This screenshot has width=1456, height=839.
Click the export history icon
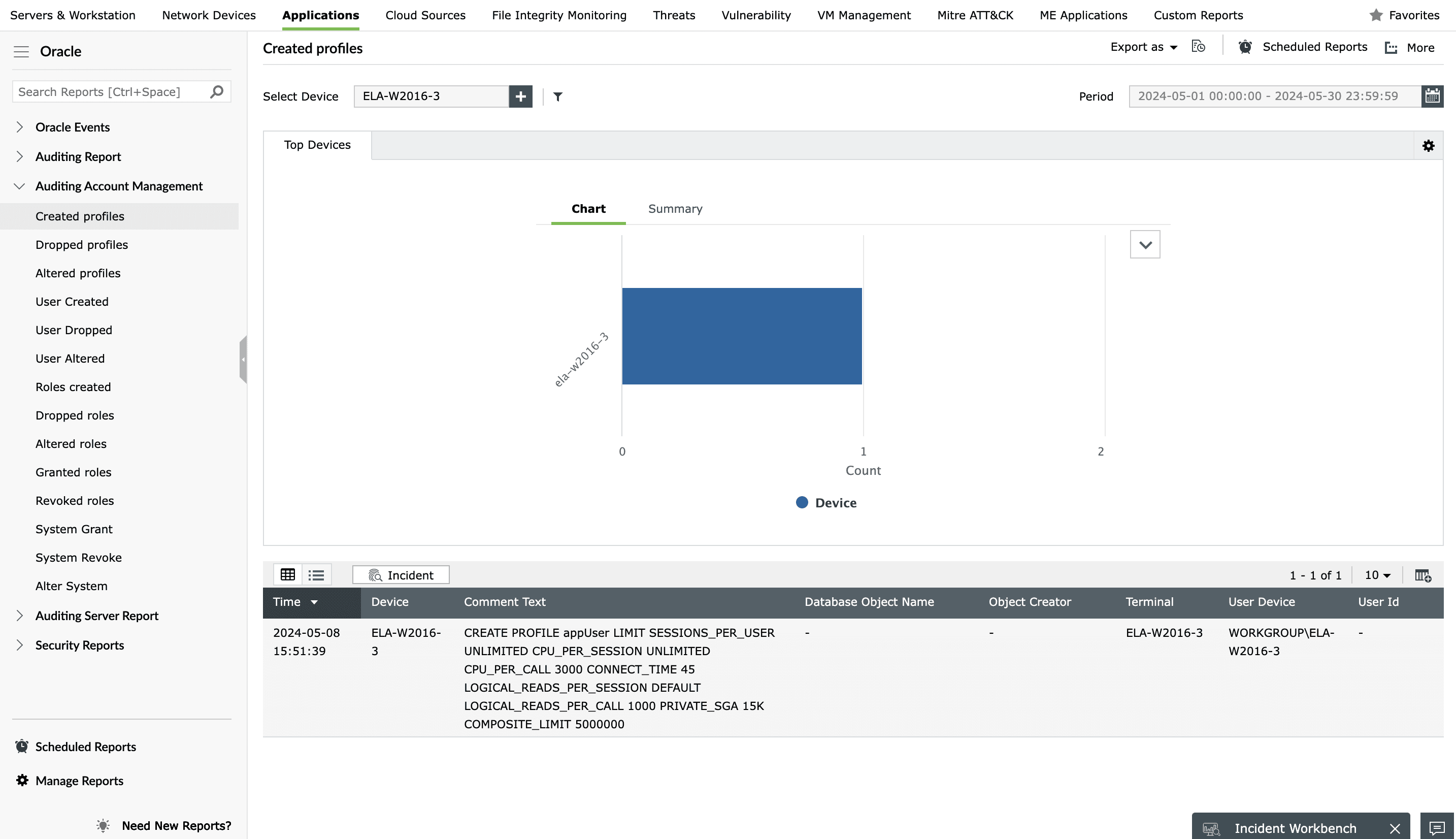coord(1198,47)
